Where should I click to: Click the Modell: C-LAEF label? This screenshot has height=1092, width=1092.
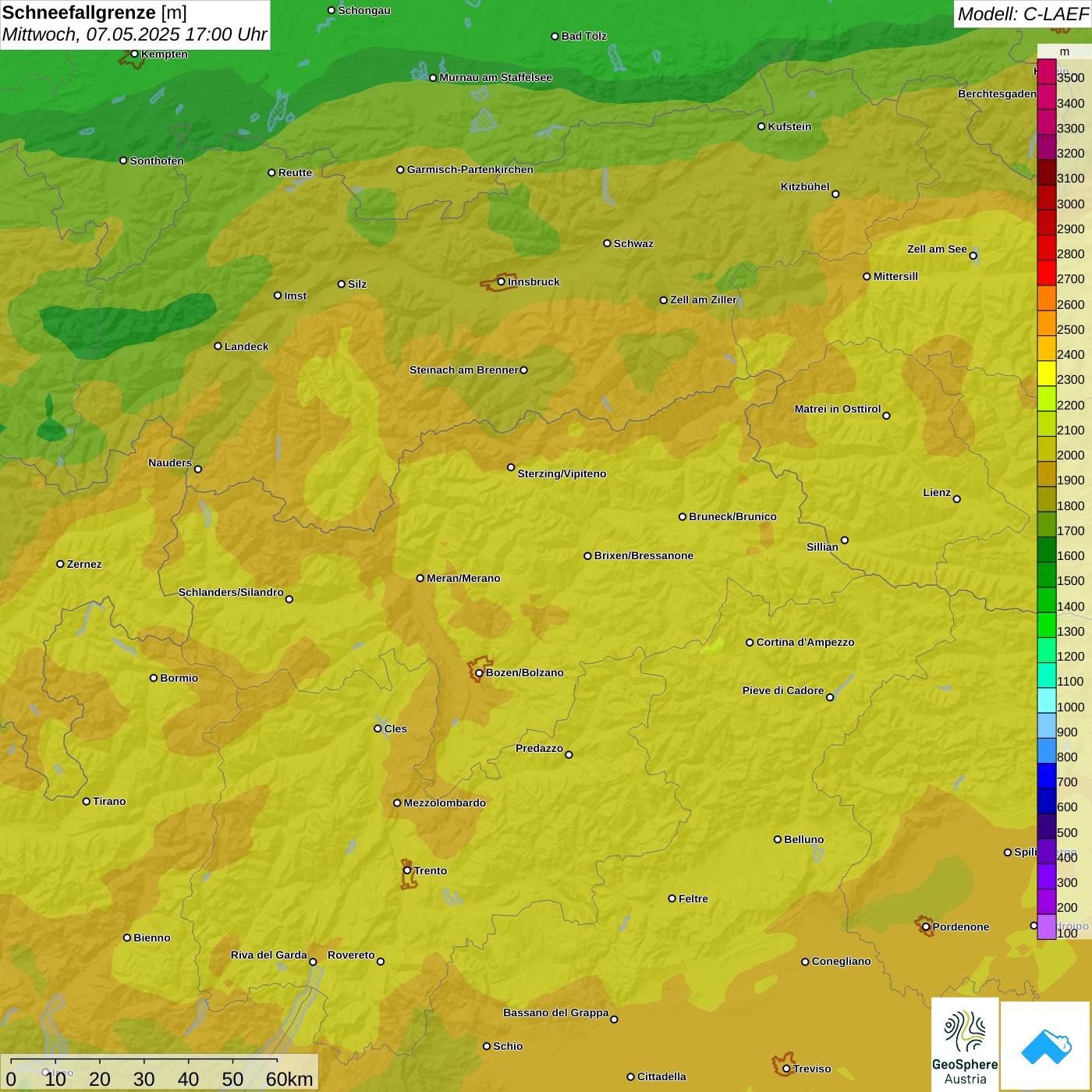1023,14
